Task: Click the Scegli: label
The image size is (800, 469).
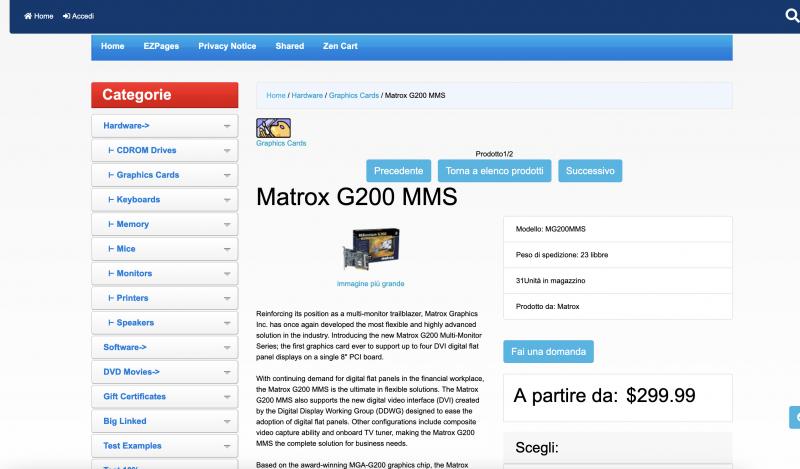Action: coord(537,448)
